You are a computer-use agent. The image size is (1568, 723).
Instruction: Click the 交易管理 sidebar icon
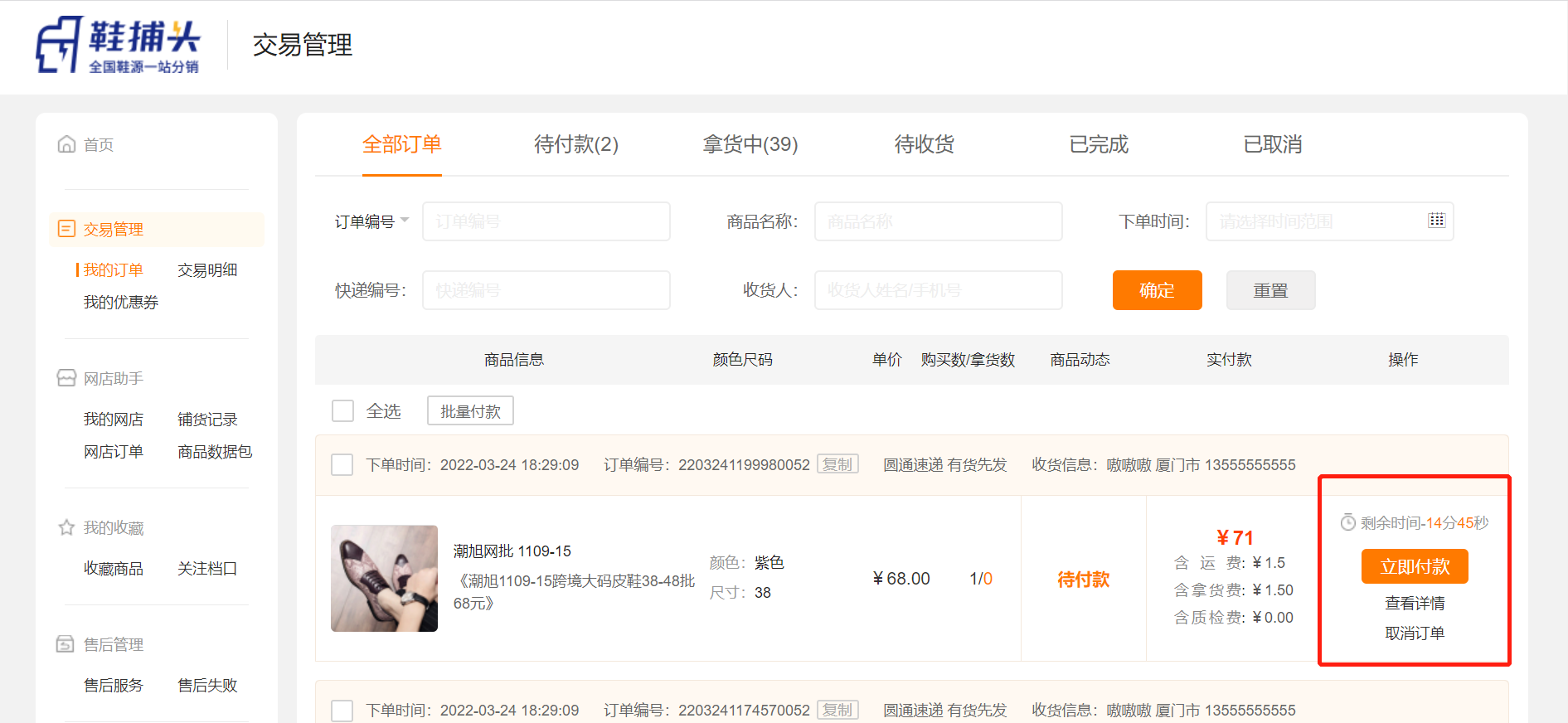[x=66, y=229]
